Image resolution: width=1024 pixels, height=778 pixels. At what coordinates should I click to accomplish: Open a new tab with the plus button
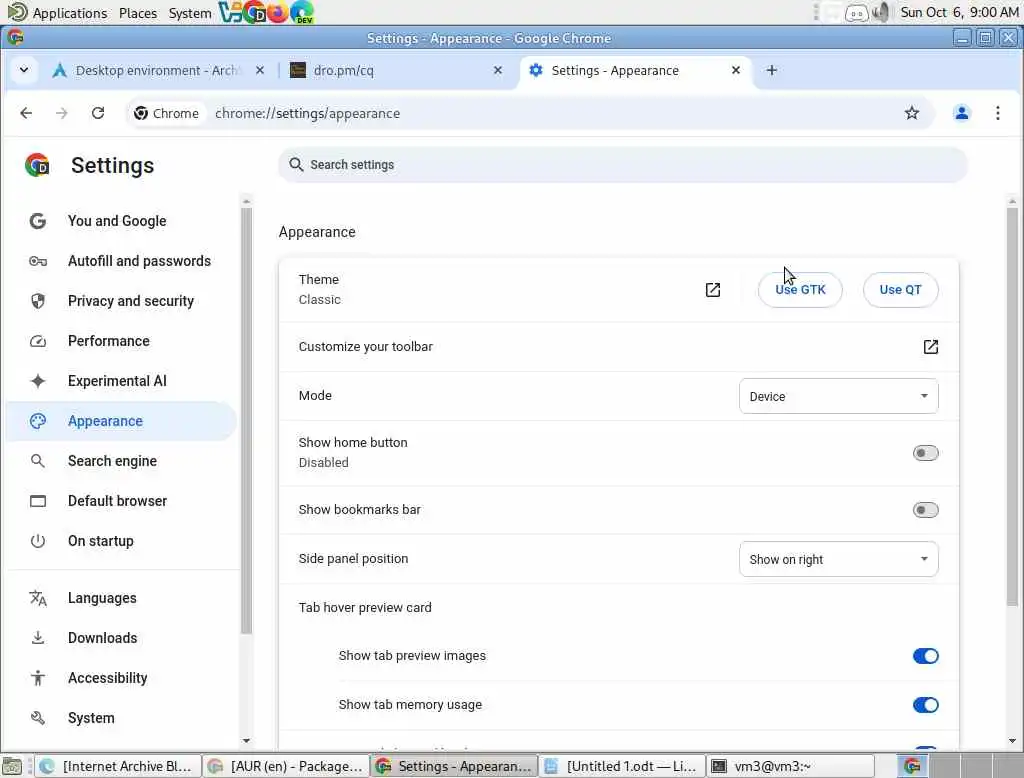[771, 70]
